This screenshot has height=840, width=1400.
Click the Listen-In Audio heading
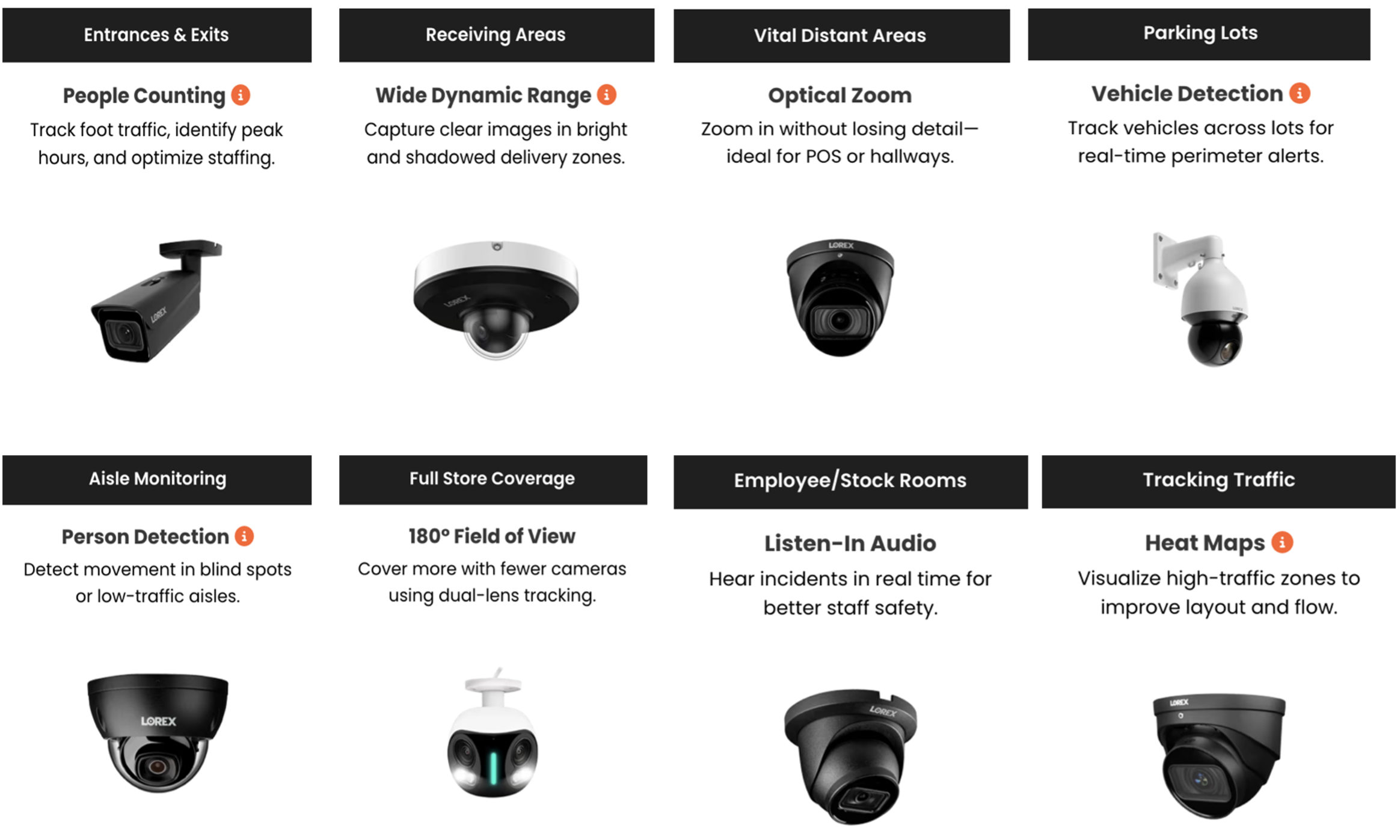coord(850,543)
